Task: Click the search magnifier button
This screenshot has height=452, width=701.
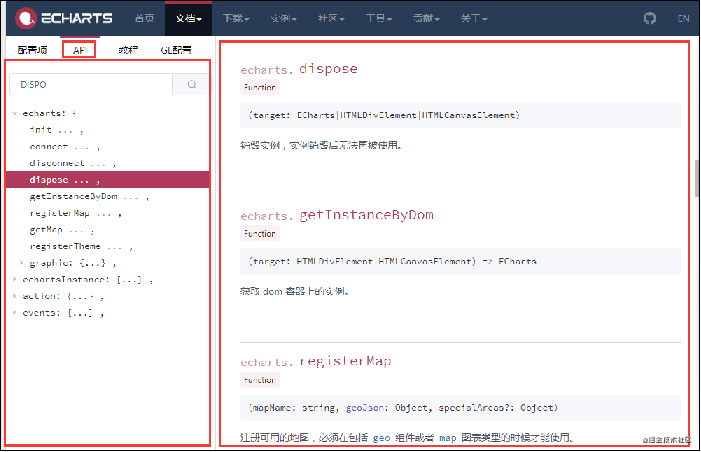Action: [x=191, y=84]
